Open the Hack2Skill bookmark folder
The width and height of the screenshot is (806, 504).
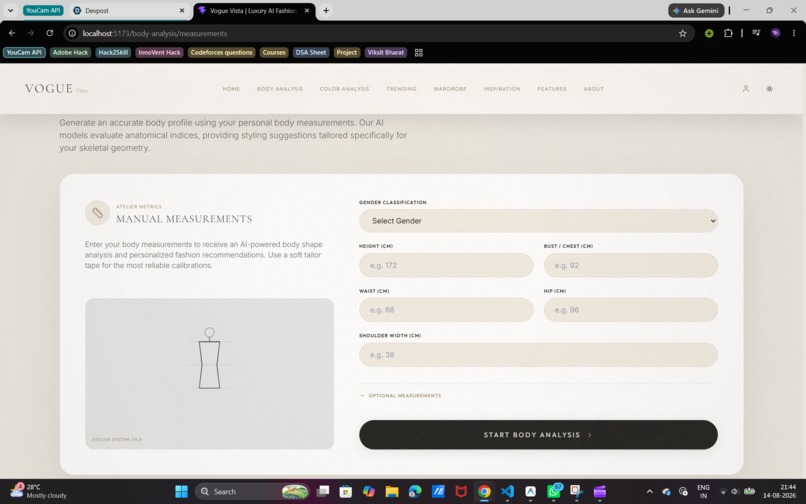(113, 52)
